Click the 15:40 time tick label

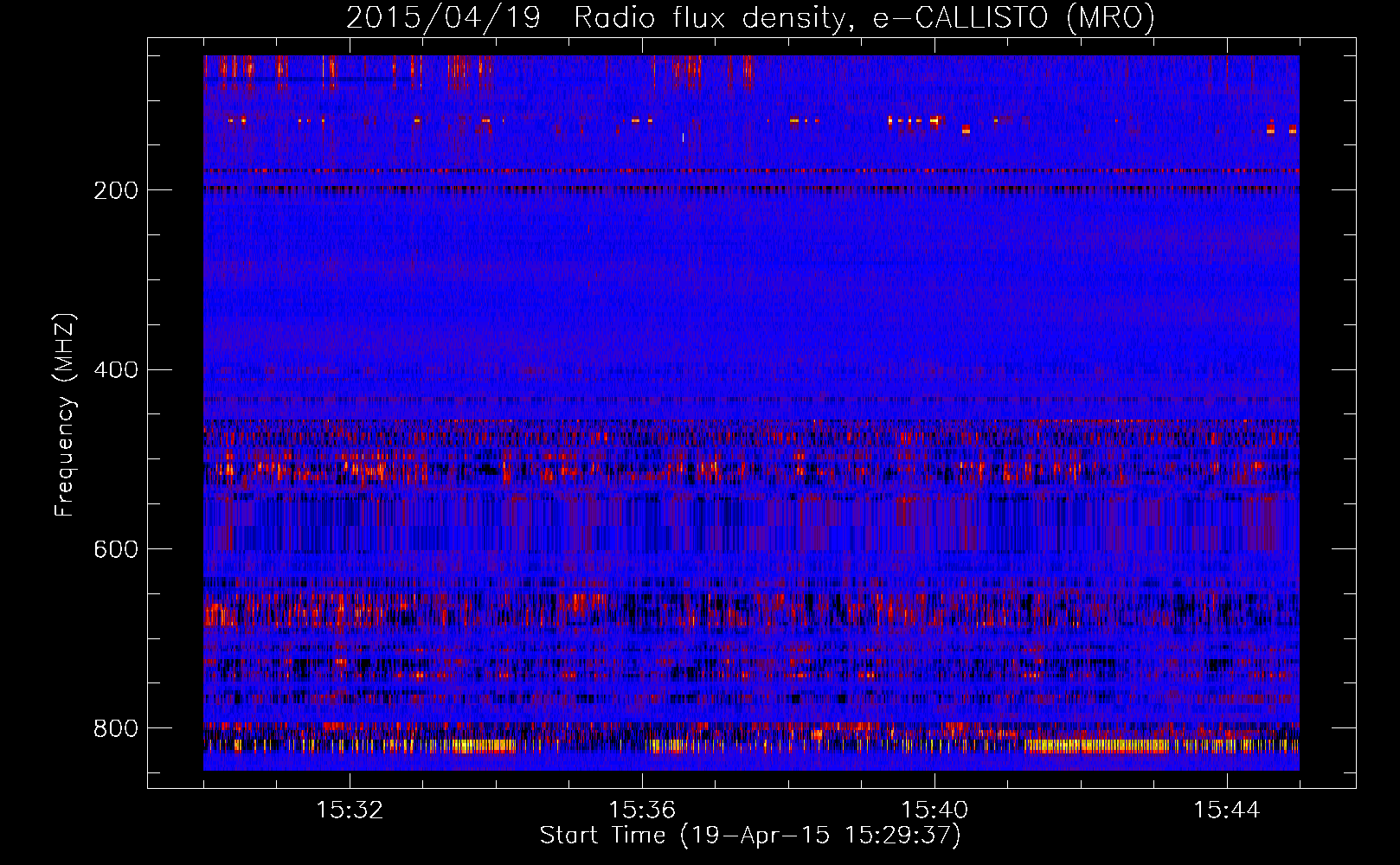click(934, 810)
